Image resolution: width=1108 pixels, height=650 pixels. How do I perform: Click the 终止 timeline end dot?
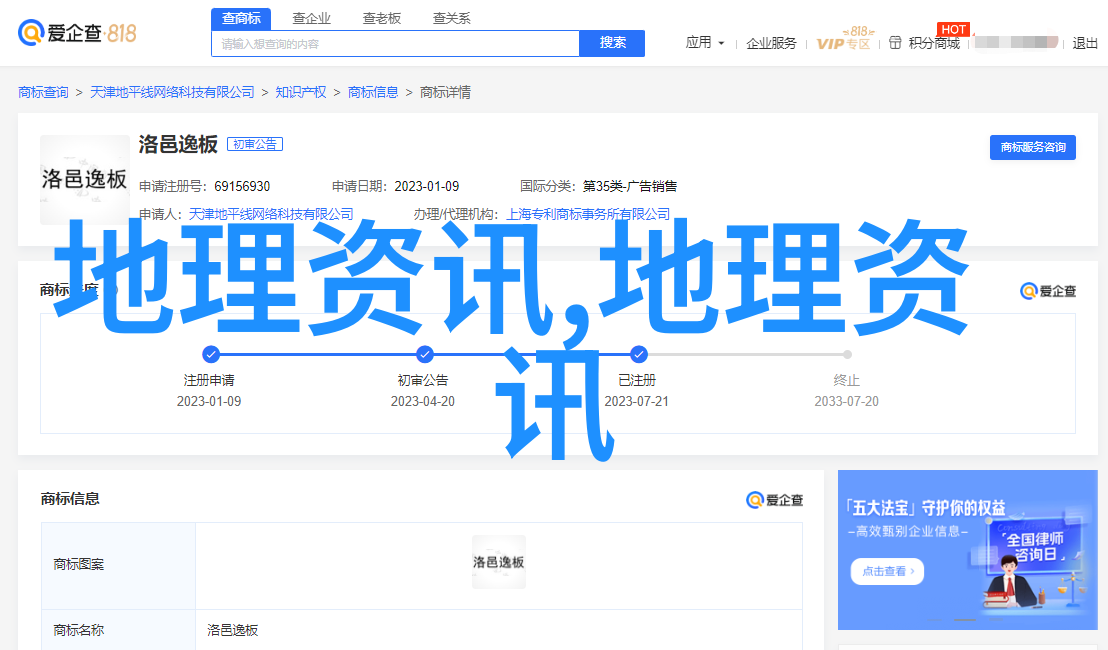(847, 354)
